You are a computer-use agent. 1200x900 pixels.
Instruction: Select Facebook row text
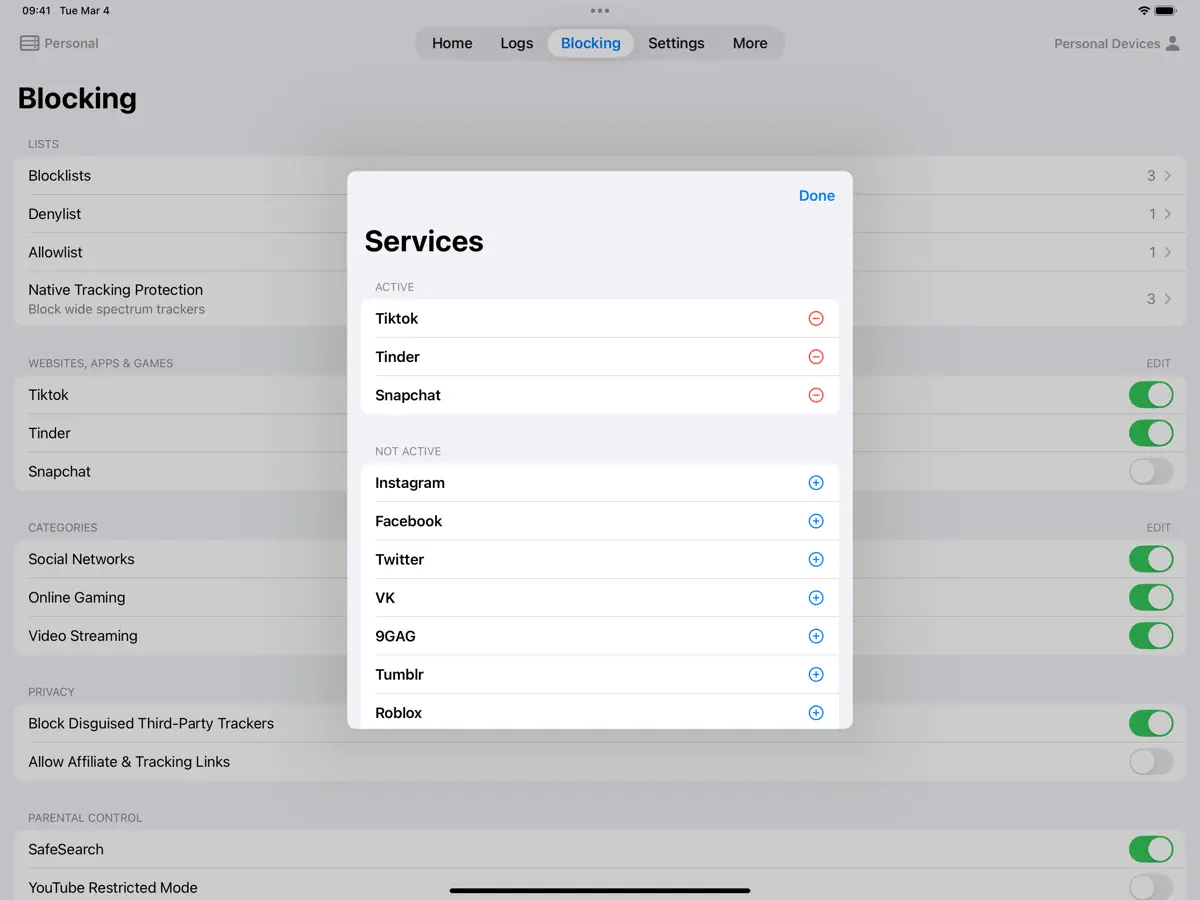(x=408, y=521)
